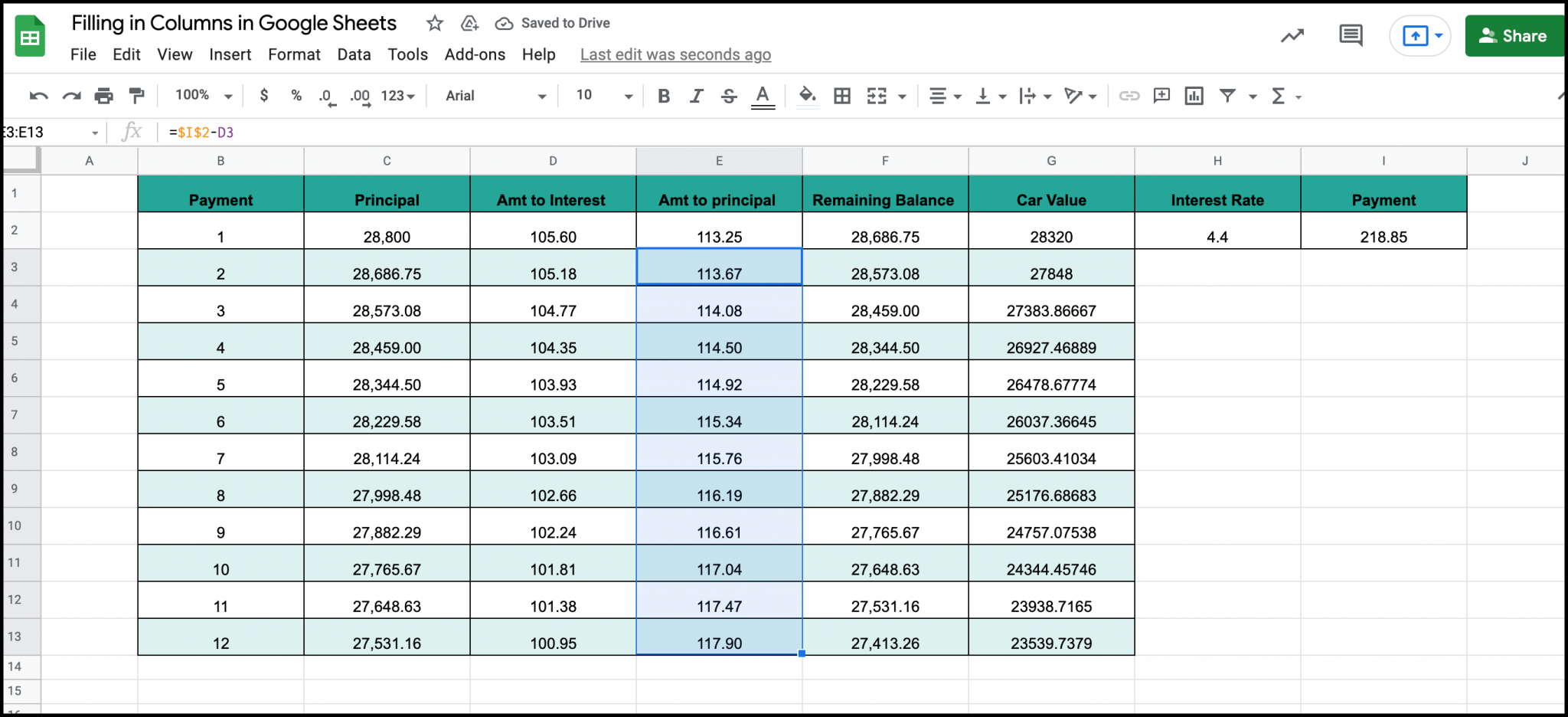Open the font family dropdown

click(x=492, y=96)
